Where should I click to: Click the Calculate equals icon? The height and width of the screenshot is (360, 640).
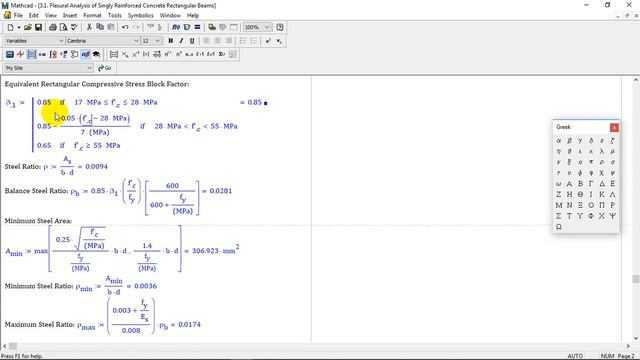(197, 27)
